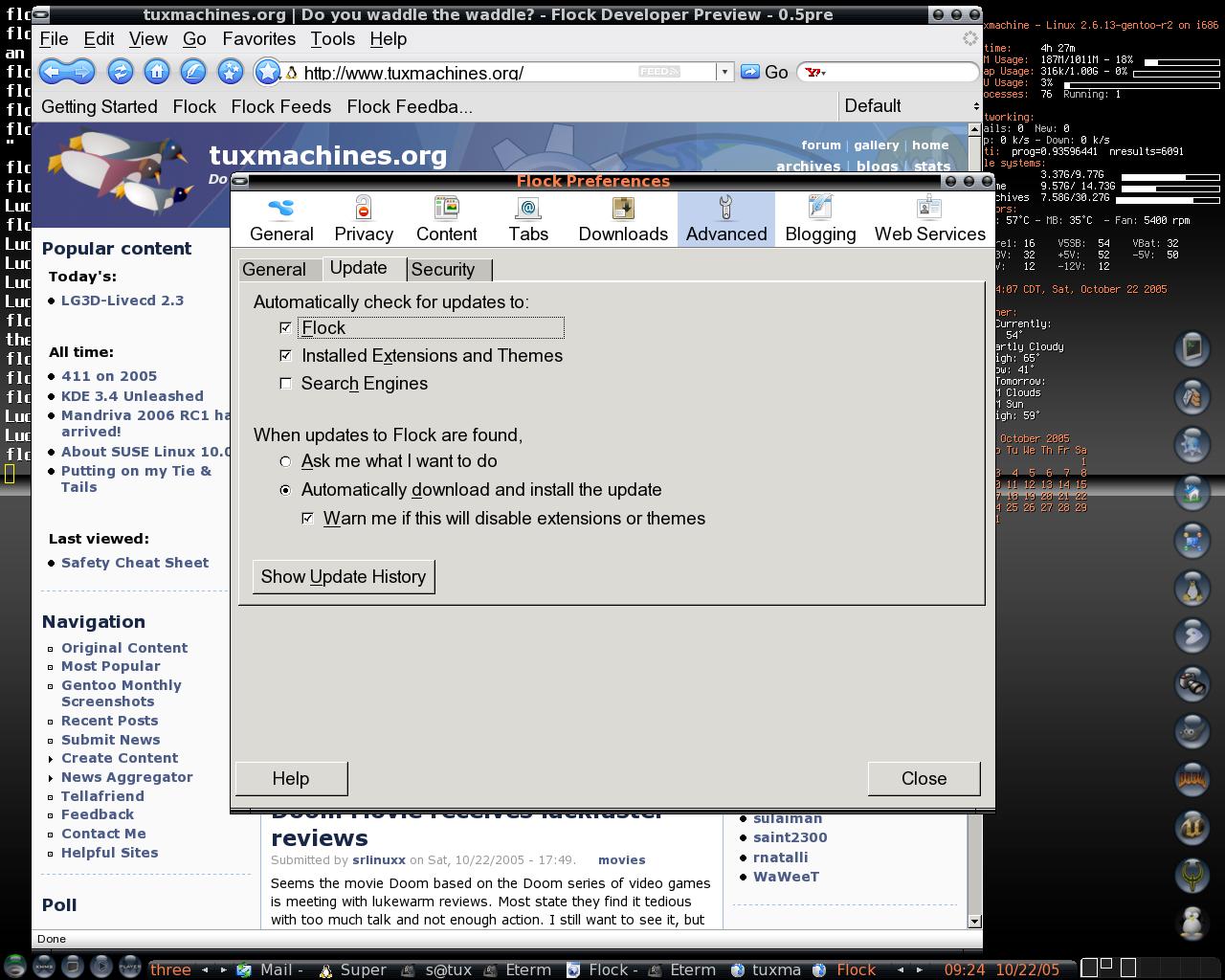Click the Help button in preferences

pos(291,779)
